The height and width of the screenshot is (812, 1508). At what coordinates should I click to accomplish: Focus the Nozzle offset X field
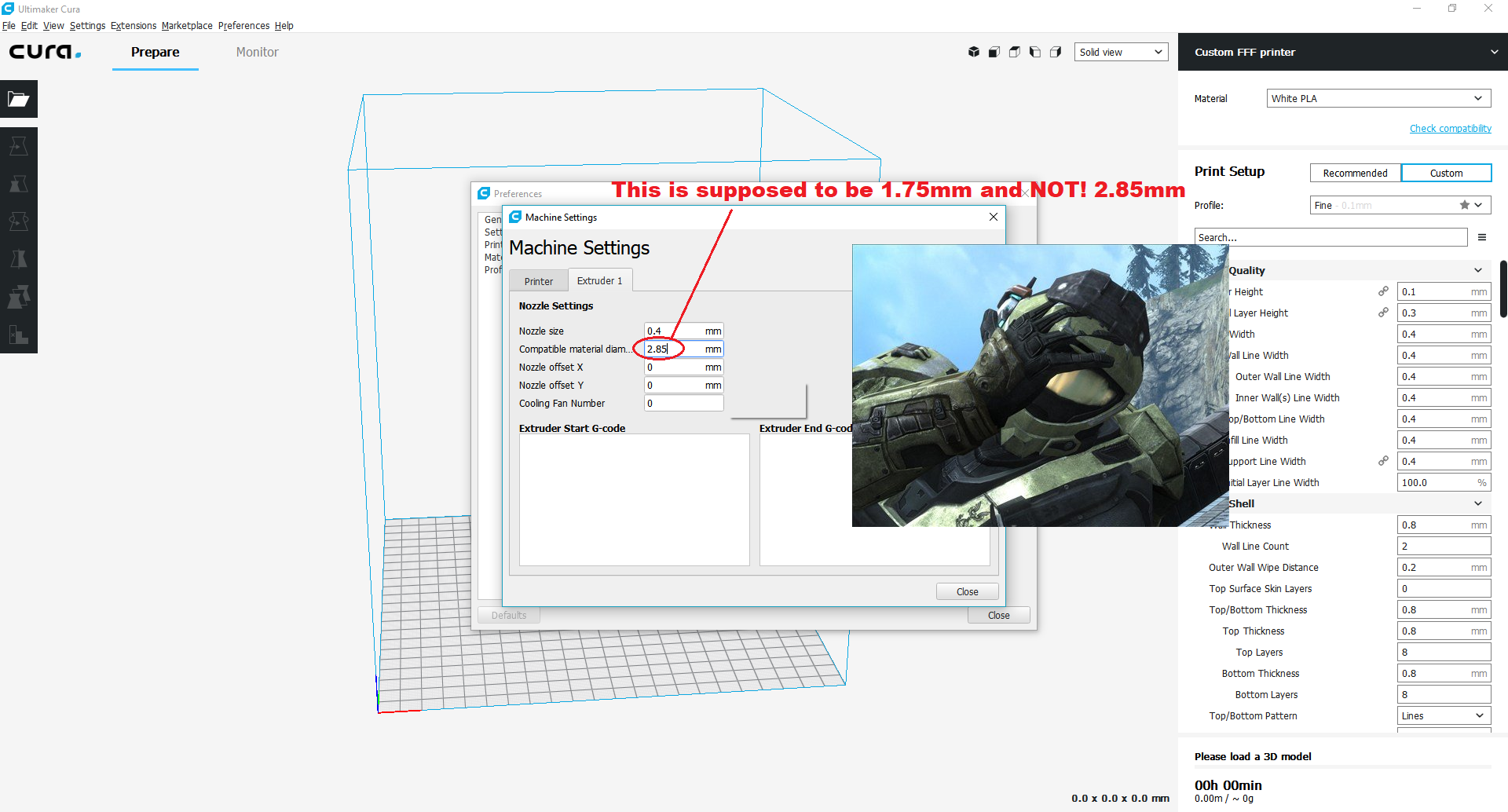tap(683, 367)
